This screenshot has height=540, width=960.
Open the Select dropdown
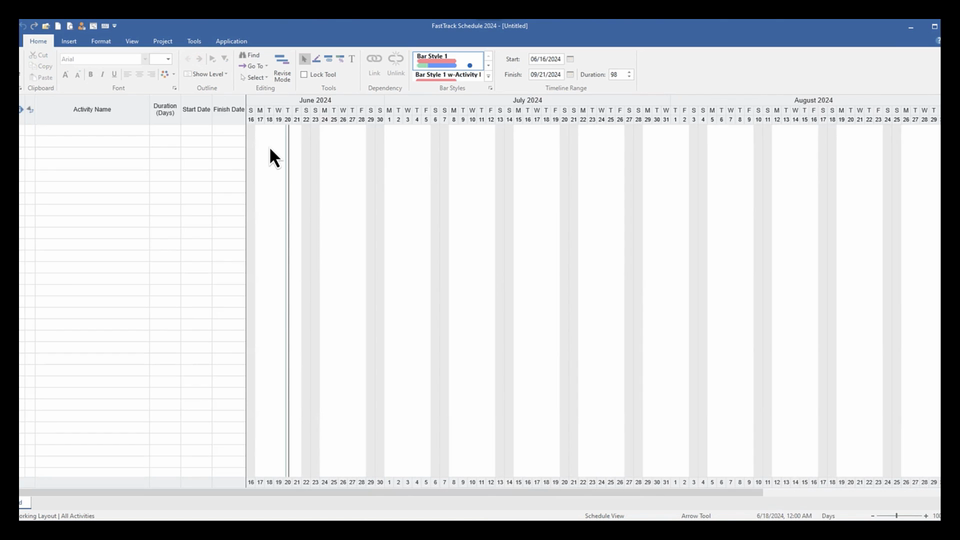point(254,78)
